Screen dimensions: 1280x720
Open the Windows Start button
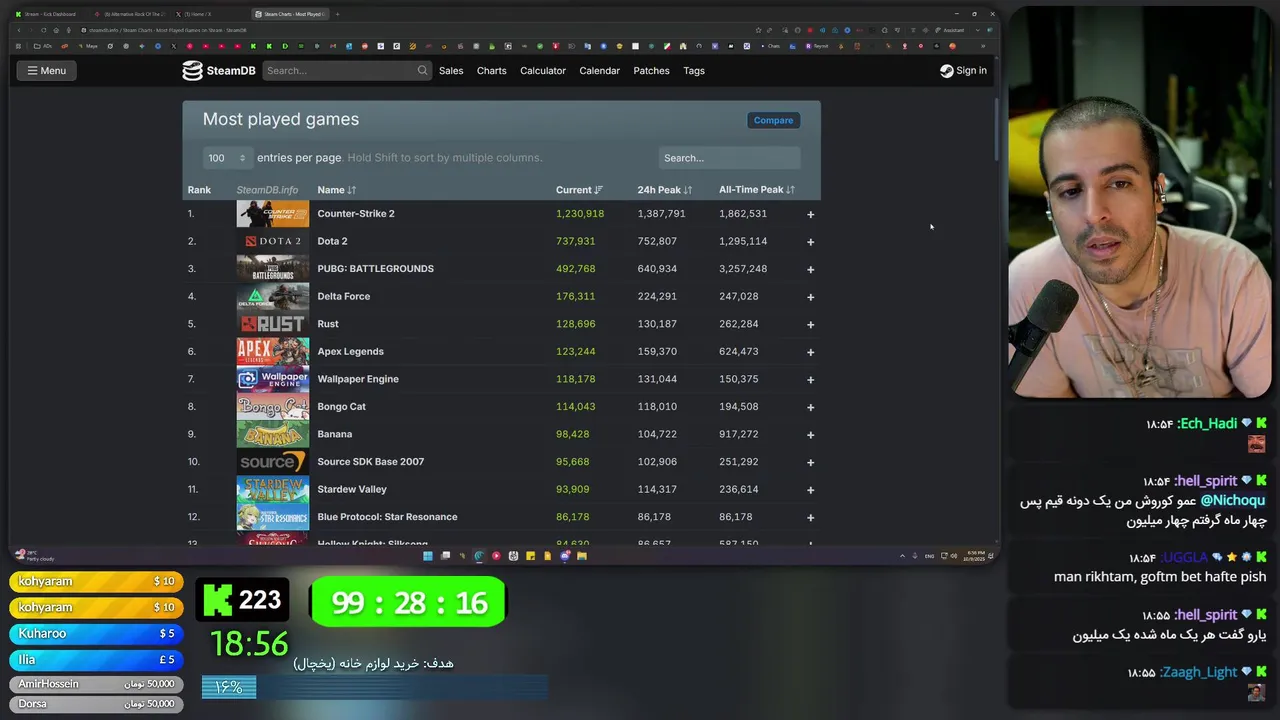(428, 556)
